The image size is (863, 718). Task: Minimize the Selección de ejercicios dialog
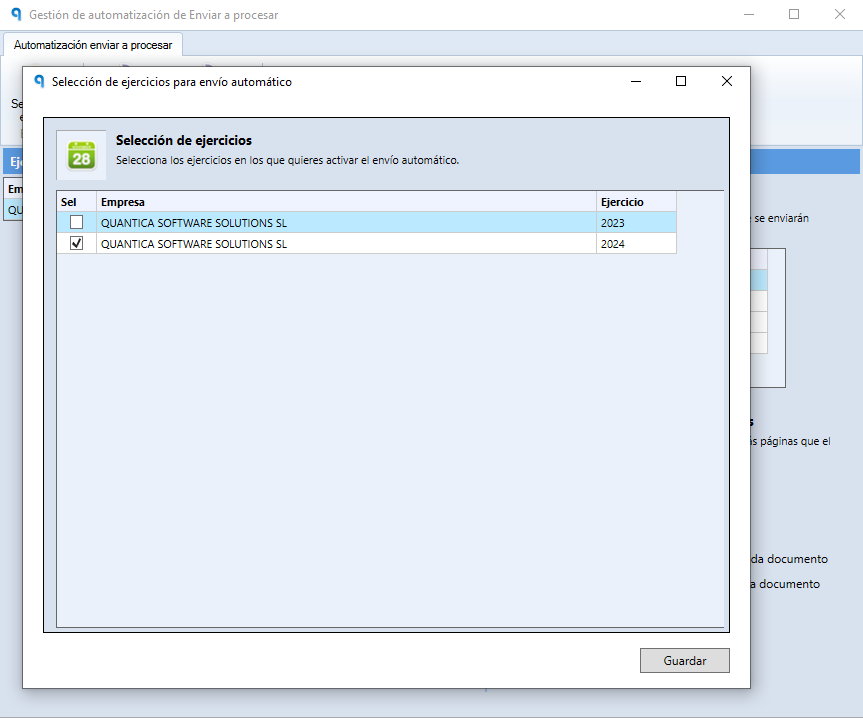[x=636, y=81]
